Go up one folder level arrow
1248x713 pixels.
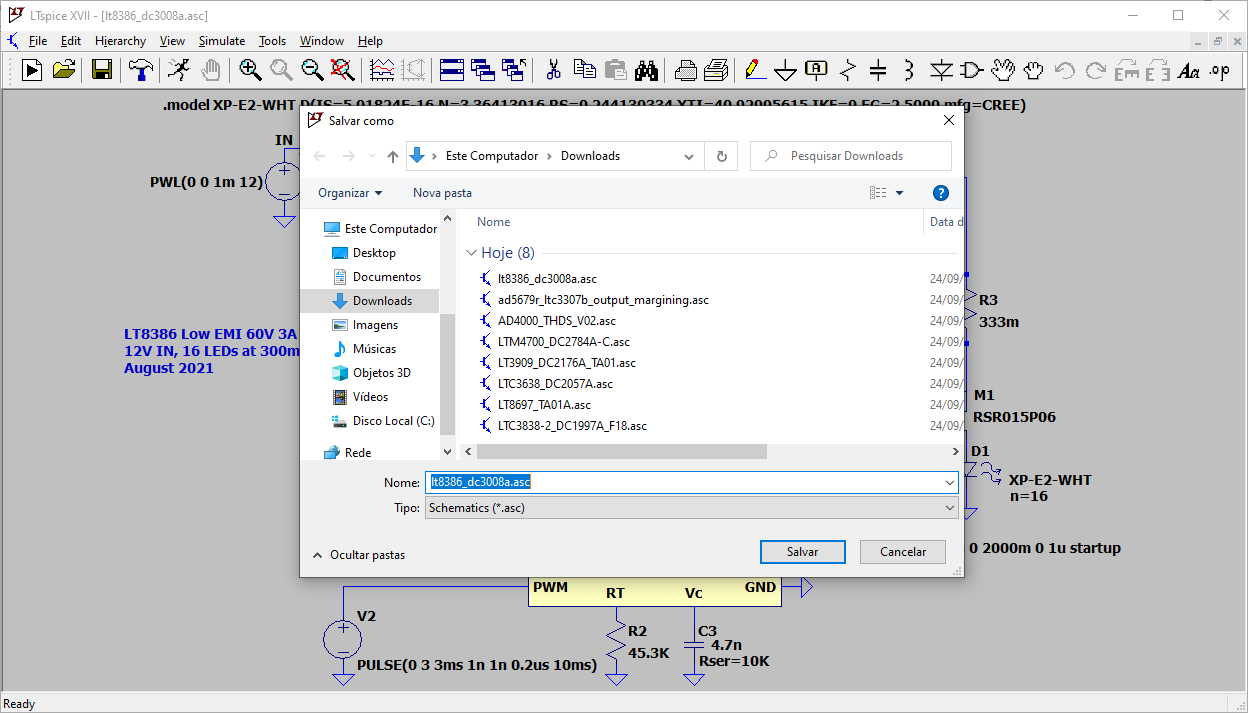click(393, 156)
